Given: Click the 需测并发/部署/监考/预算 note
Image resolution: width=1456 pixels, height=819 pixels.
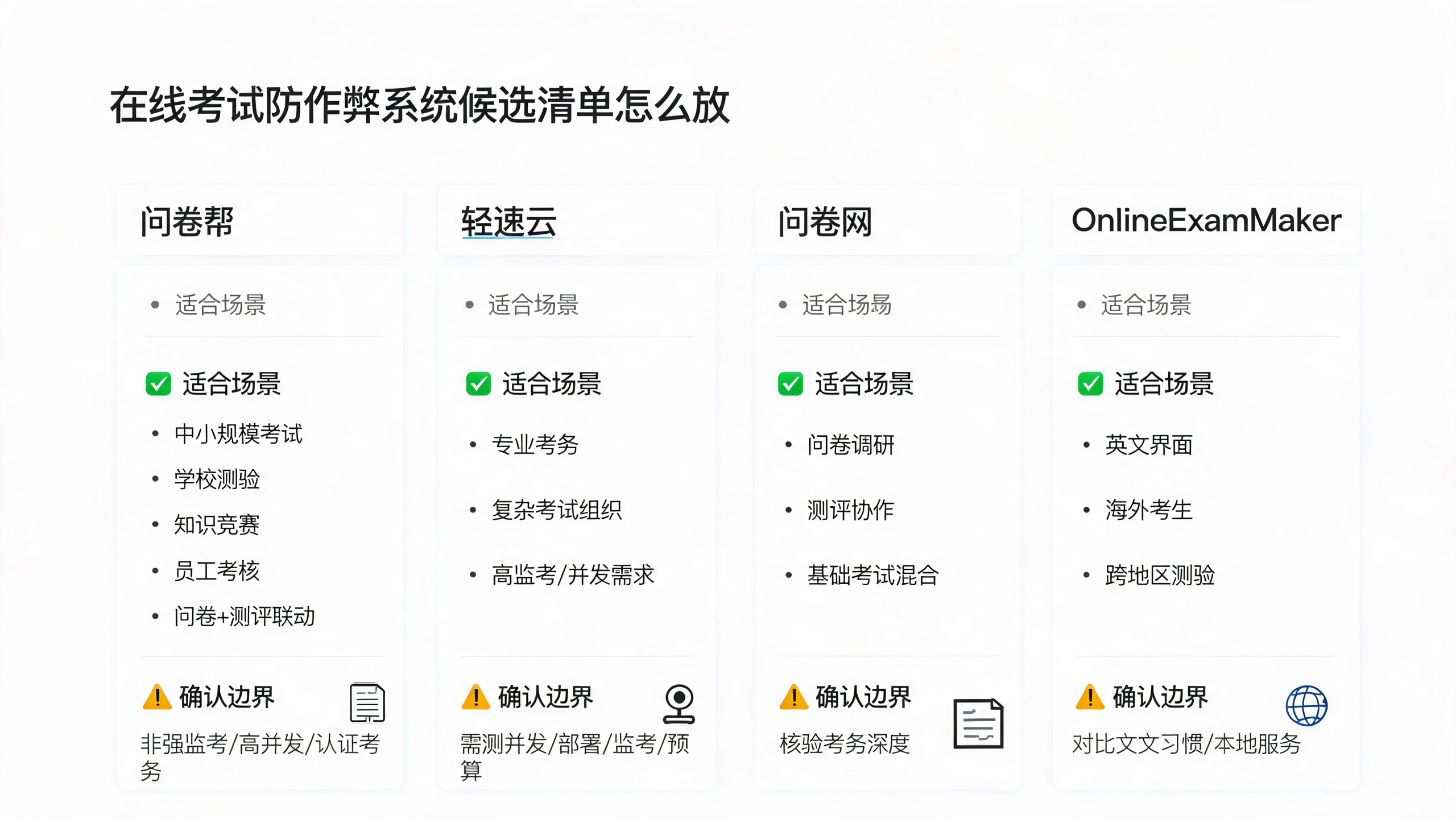Looking at the screenshot, I should pyautogui.click(x=574, y=757).
